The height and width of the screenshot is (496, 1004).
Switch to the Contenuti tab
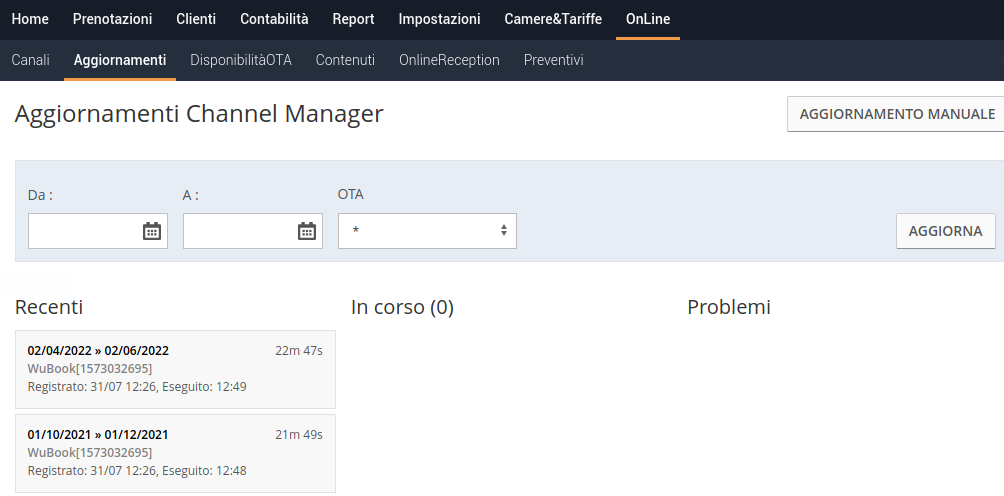click(x=345, y=60)
